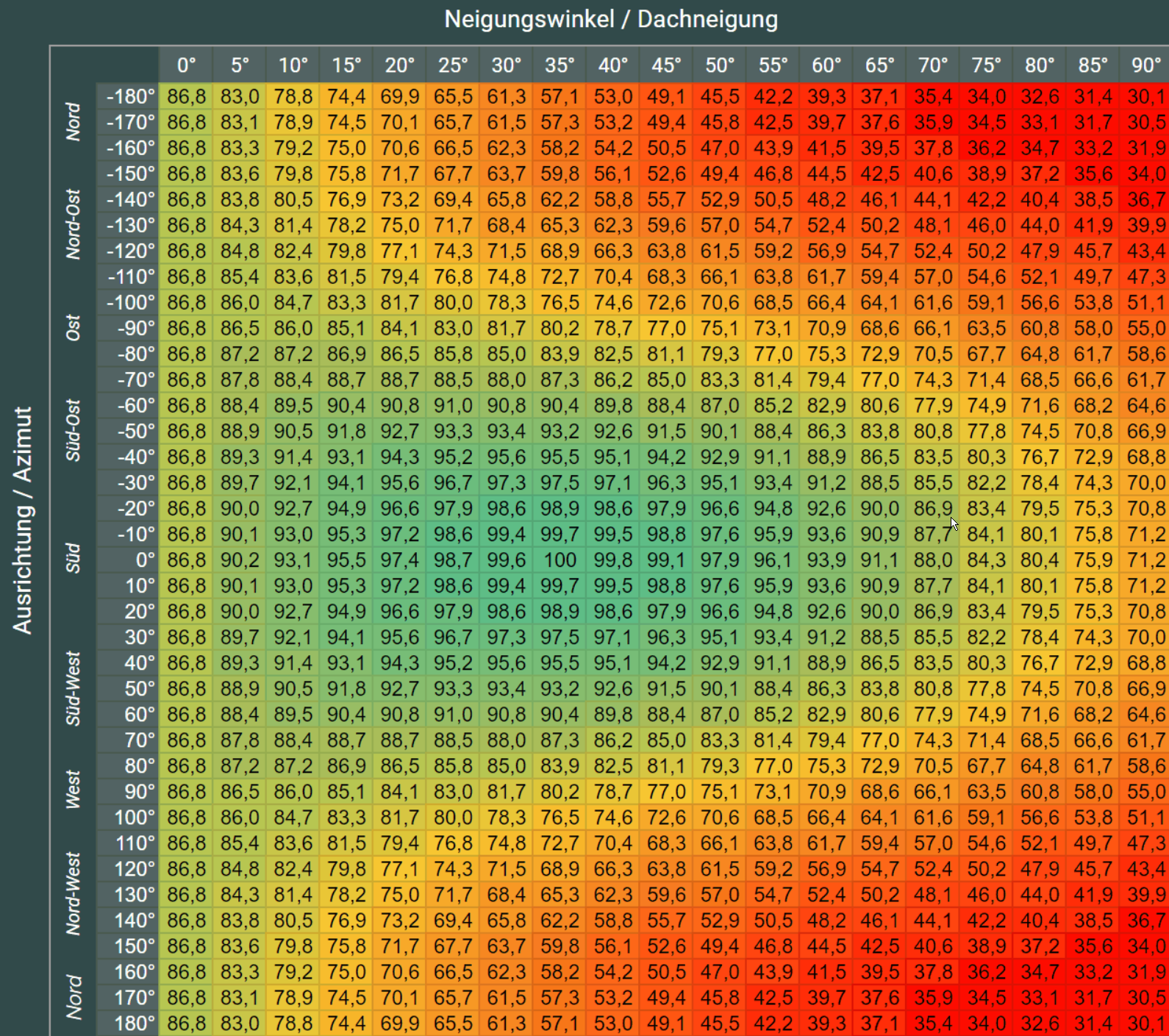Select the 35° tilt column header

click(x=560, y=65)
